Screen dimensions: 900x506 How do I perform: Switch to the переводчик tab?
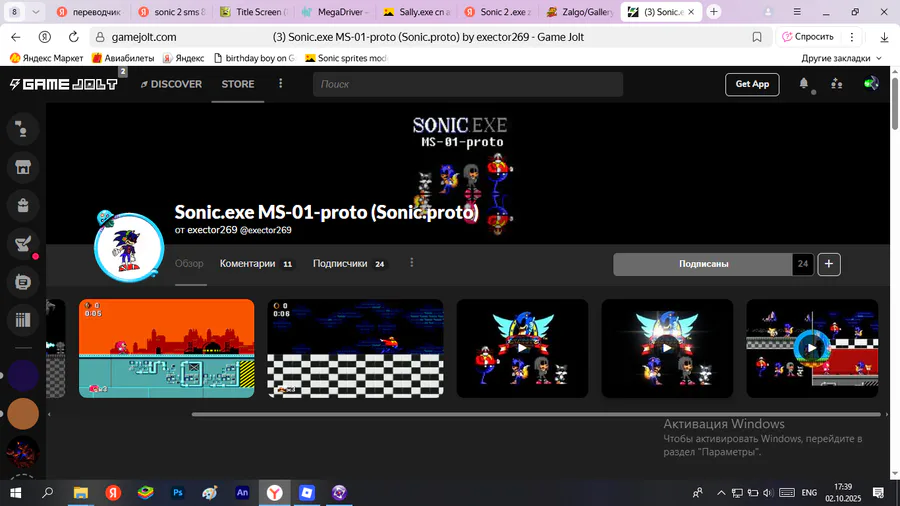[x=89, y=11]
